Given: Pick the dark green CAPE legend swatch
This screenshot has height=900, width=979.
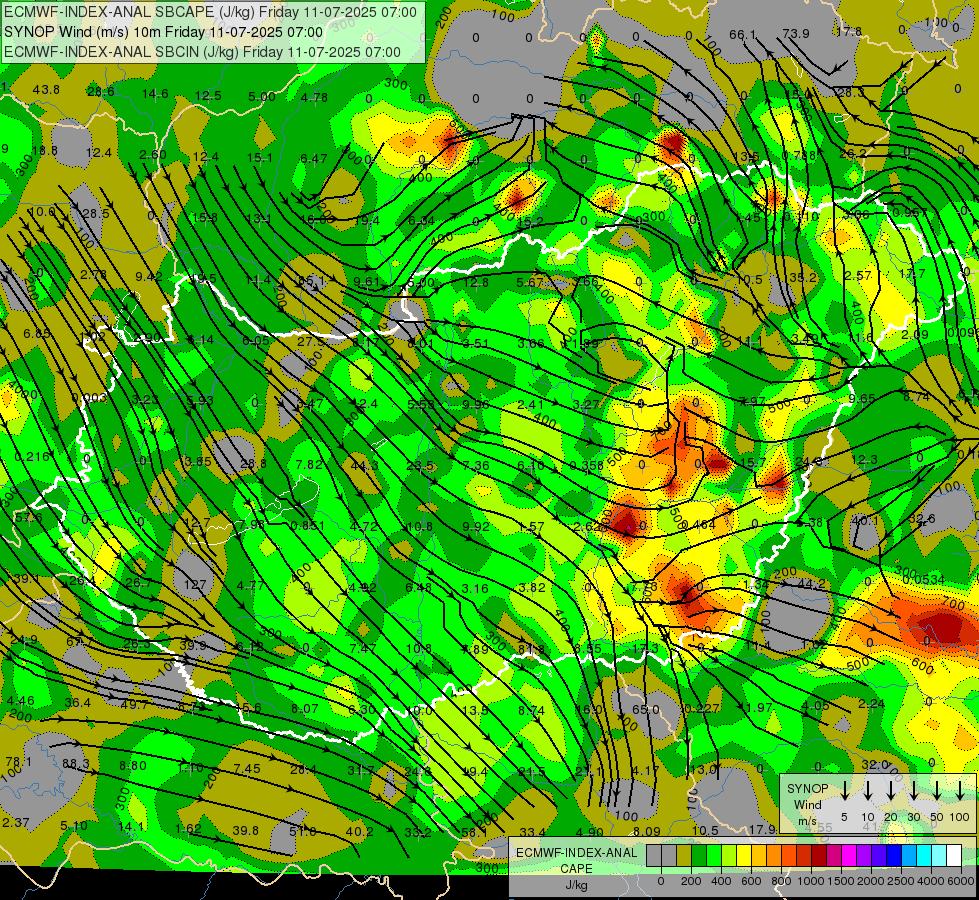Looking at the screenshot, I should (x=699, y=855).
